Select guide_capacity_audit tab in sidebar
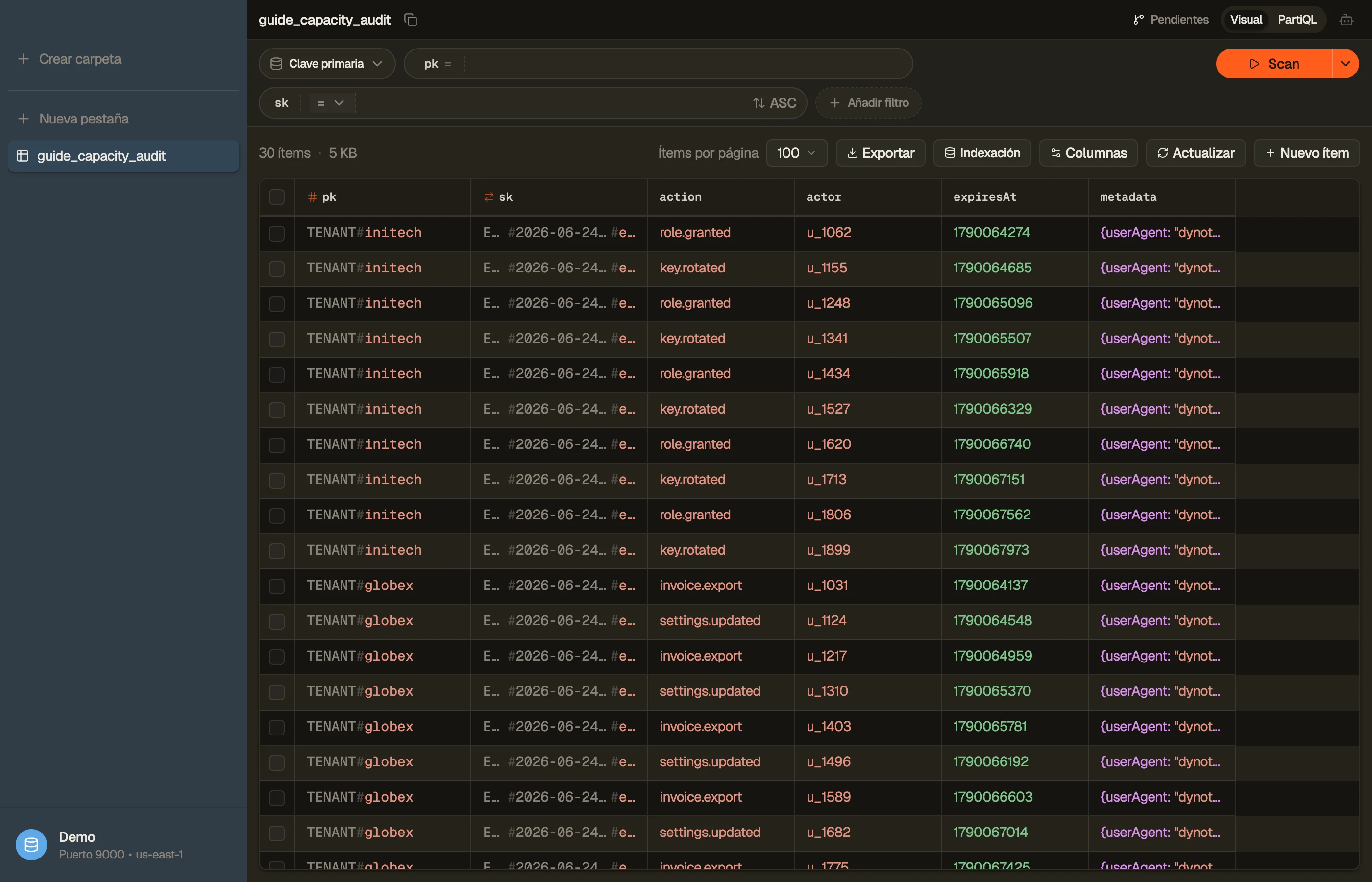Image resolution: width=1372 pixels, height=882 pixels. [123, 156]
